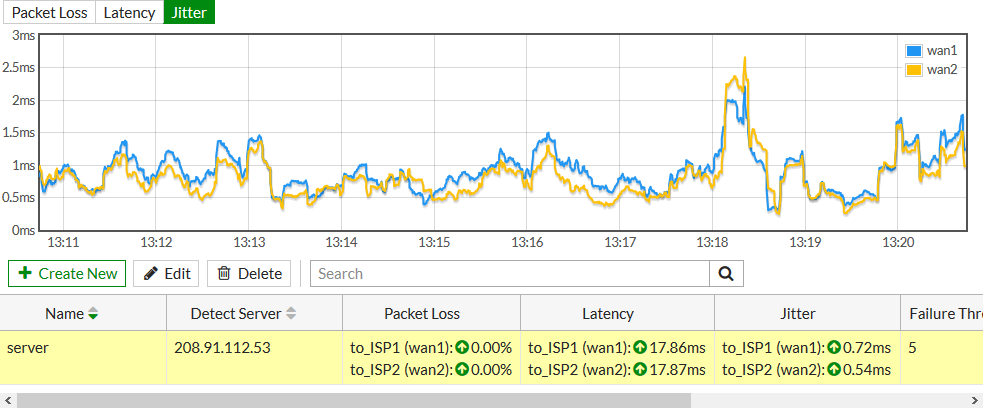Viewport: 983px width, 408px height.
Task: Click wan1 packet loss green up-arrow status icon
Action: pyautogui.click(x=463, y=348)
